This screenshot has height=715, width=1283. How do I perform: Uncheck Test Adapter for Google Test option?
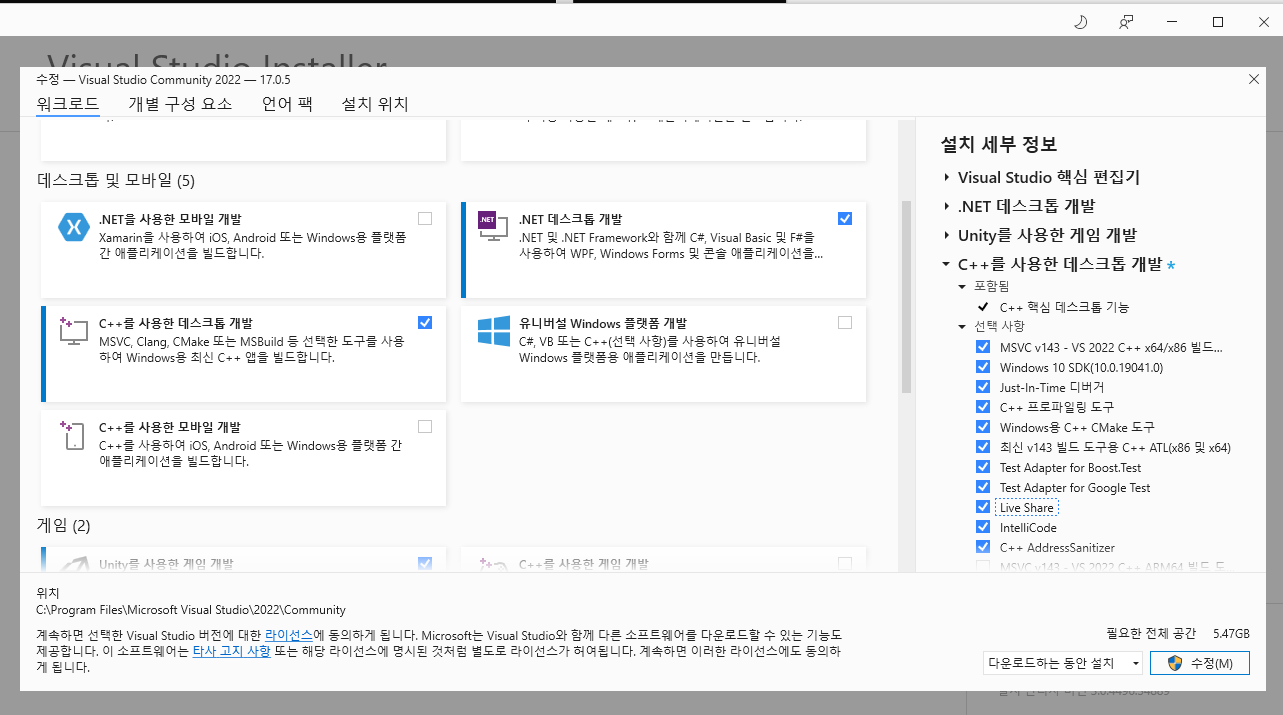click(x=983, y=487)
